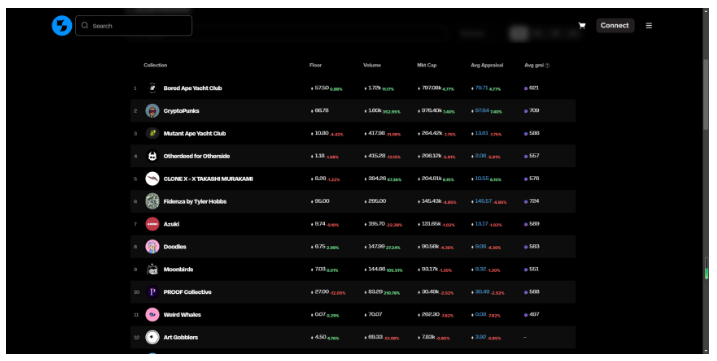Click the vertical page scrollbar
This screenshot has height=361, width=717.
coord(706,181)
